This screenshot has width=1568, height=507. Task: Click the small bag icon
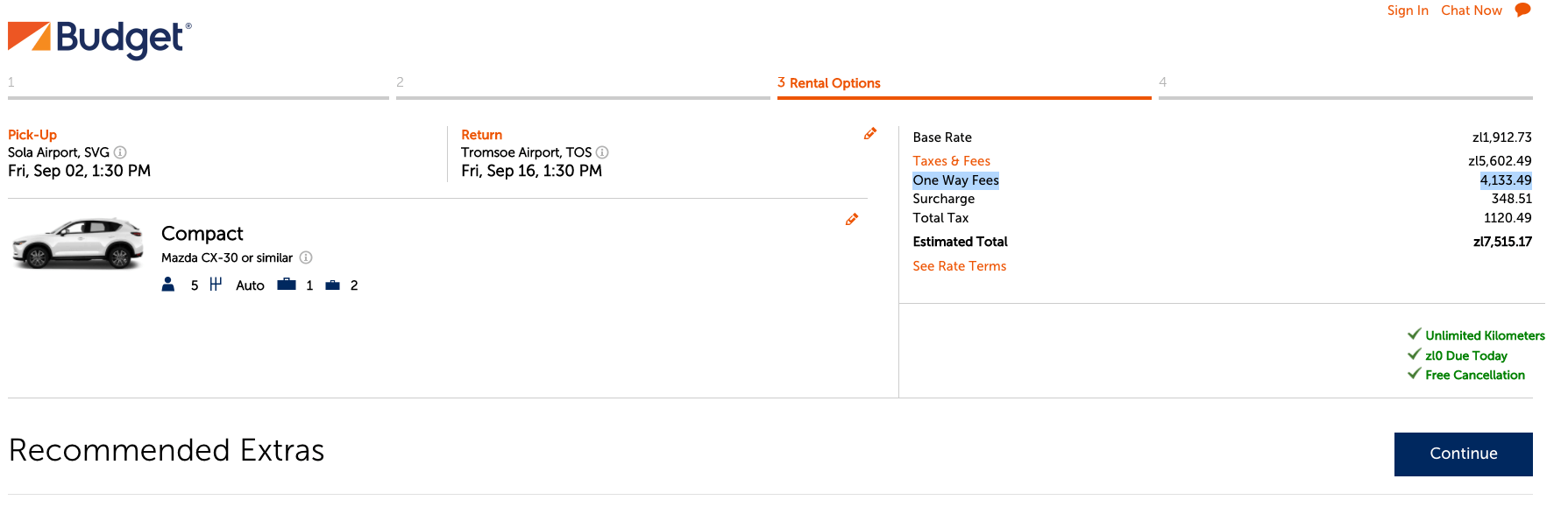tap(332, 285)
